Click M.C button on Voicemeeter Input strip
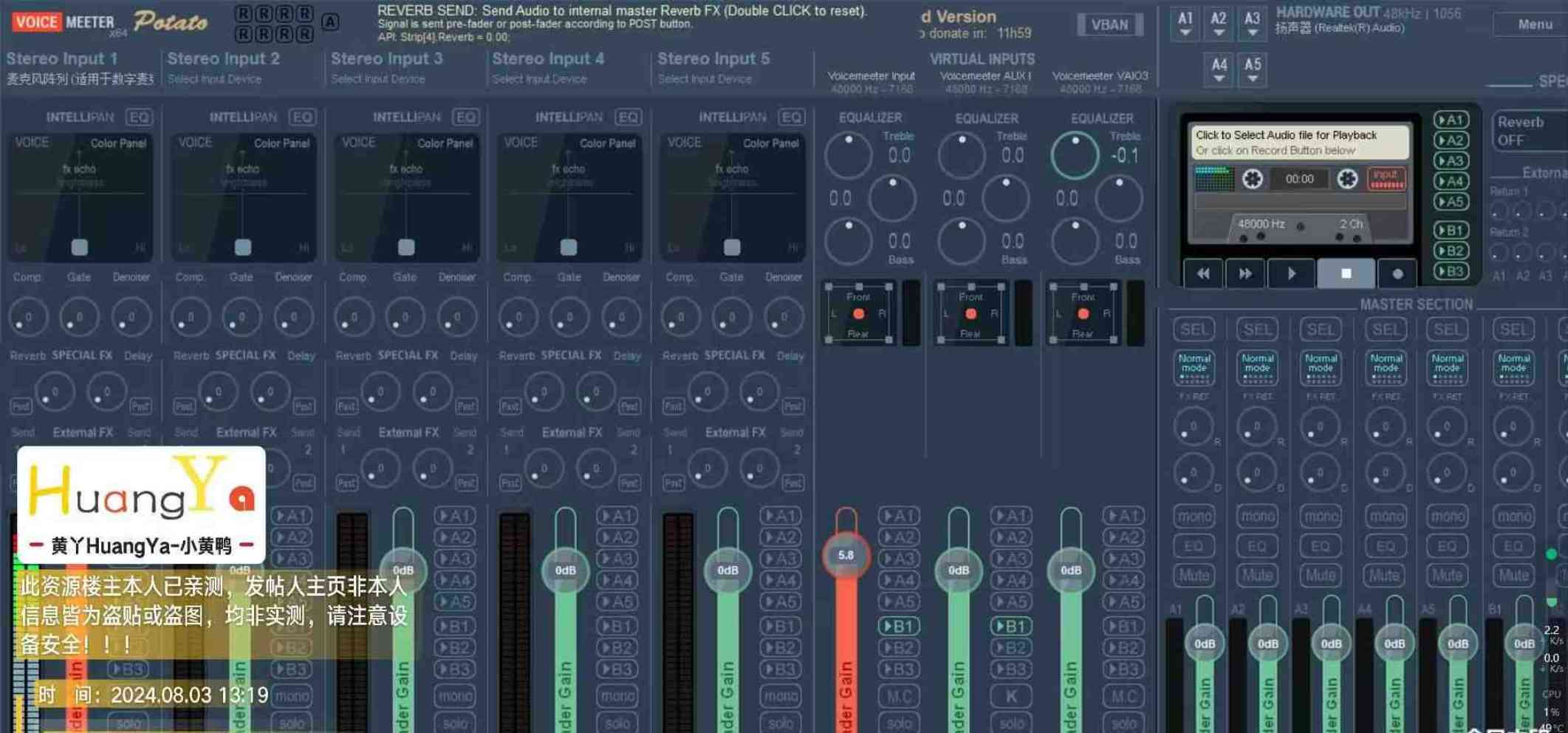The image size is (1568, 733). click(x=899, y=696)
